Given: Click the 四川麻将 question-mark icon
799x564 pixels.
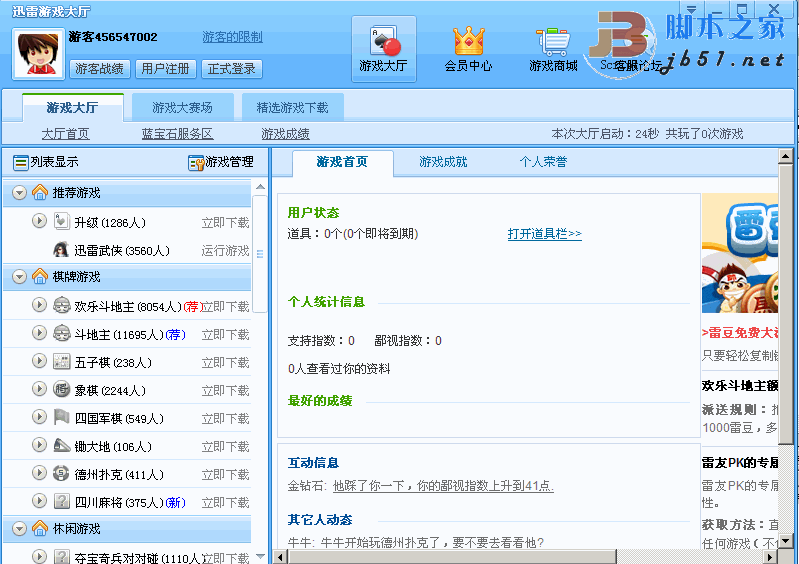Looking at the screenshot, I should click(x=61, y=501).
